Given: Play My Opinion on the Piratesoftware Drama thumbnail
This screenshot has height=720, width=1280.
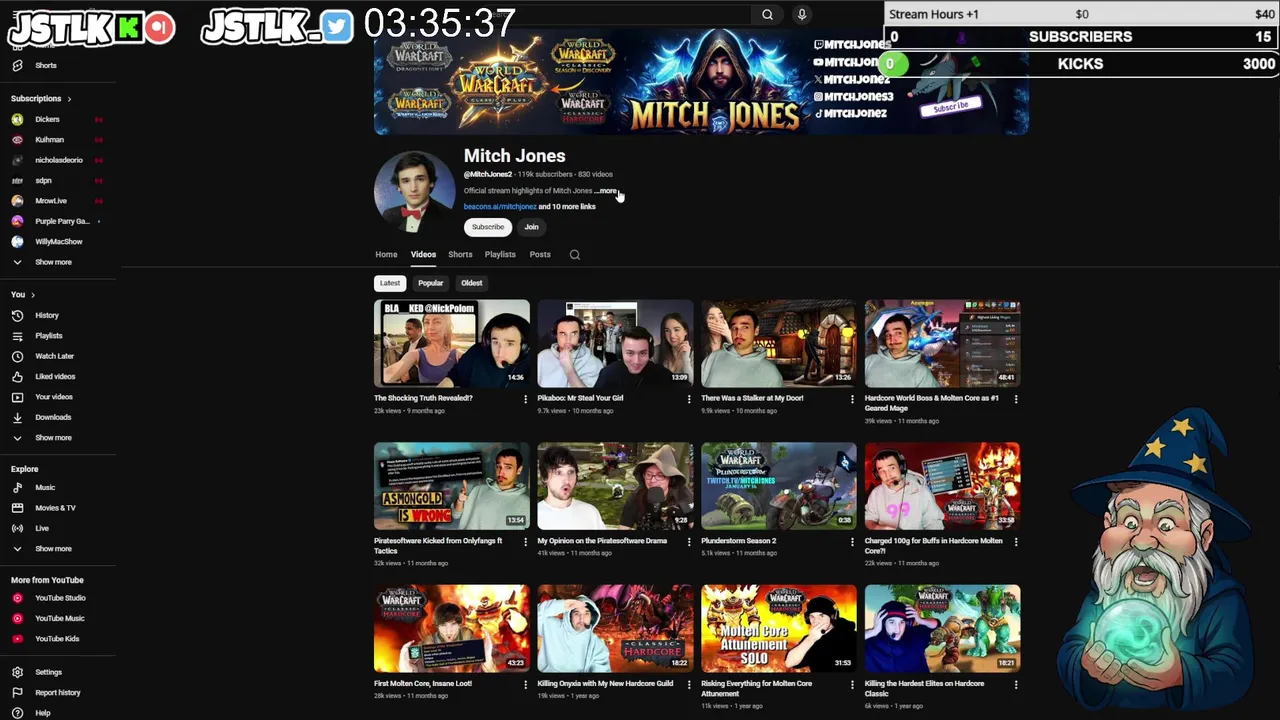Looking at the screenshot, I should [615, 486].
